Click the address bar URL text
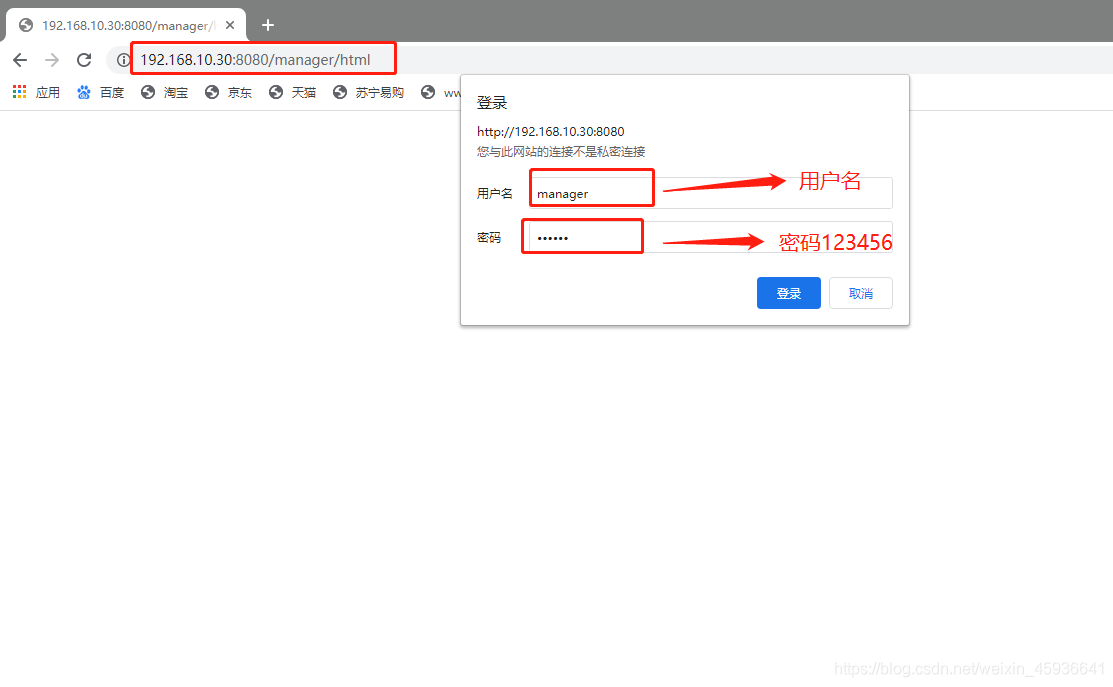Viewport: 1113px width, 687px height. (x=256, y=60)
